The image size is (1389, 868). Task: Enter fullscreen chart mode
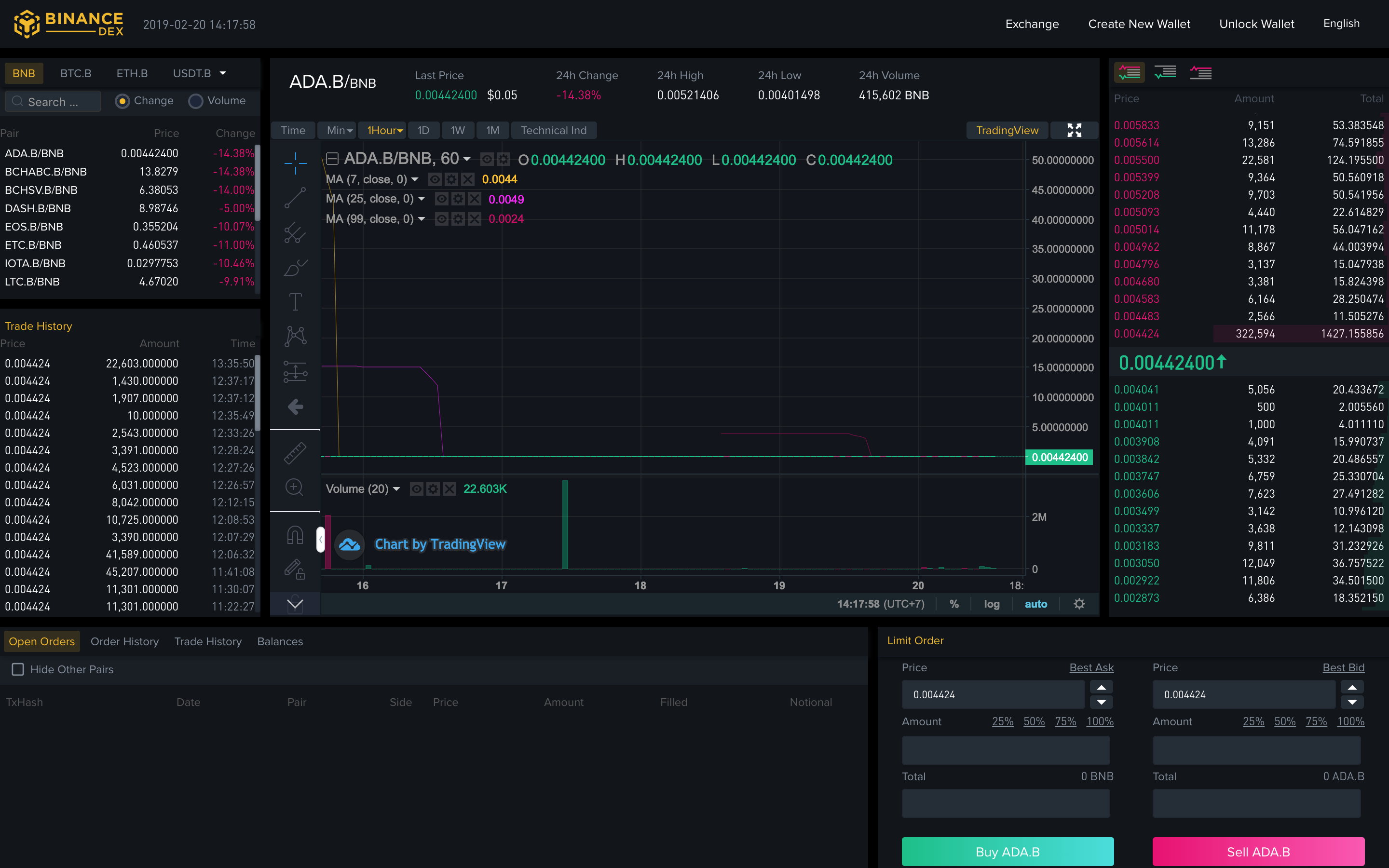(1074, 130)
